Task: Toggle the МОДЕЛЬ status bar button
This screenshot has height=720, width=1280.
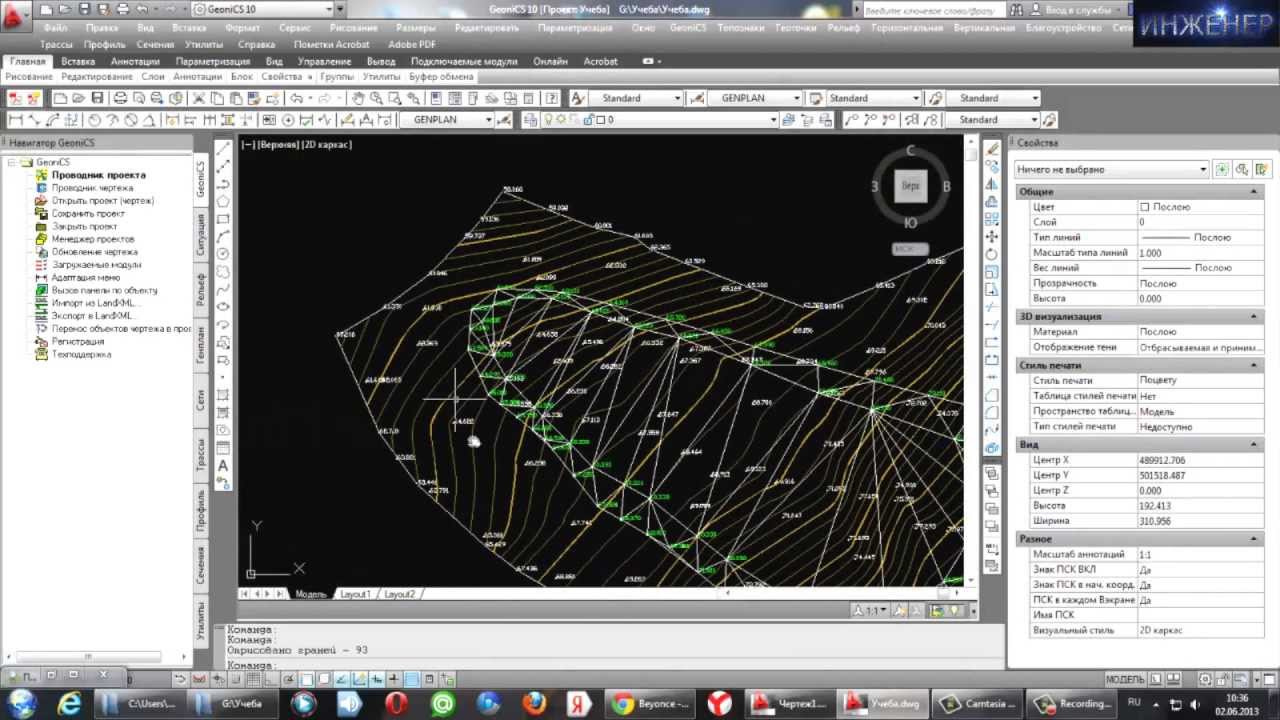Action: pyautogui.click(x=1125, y=679)
